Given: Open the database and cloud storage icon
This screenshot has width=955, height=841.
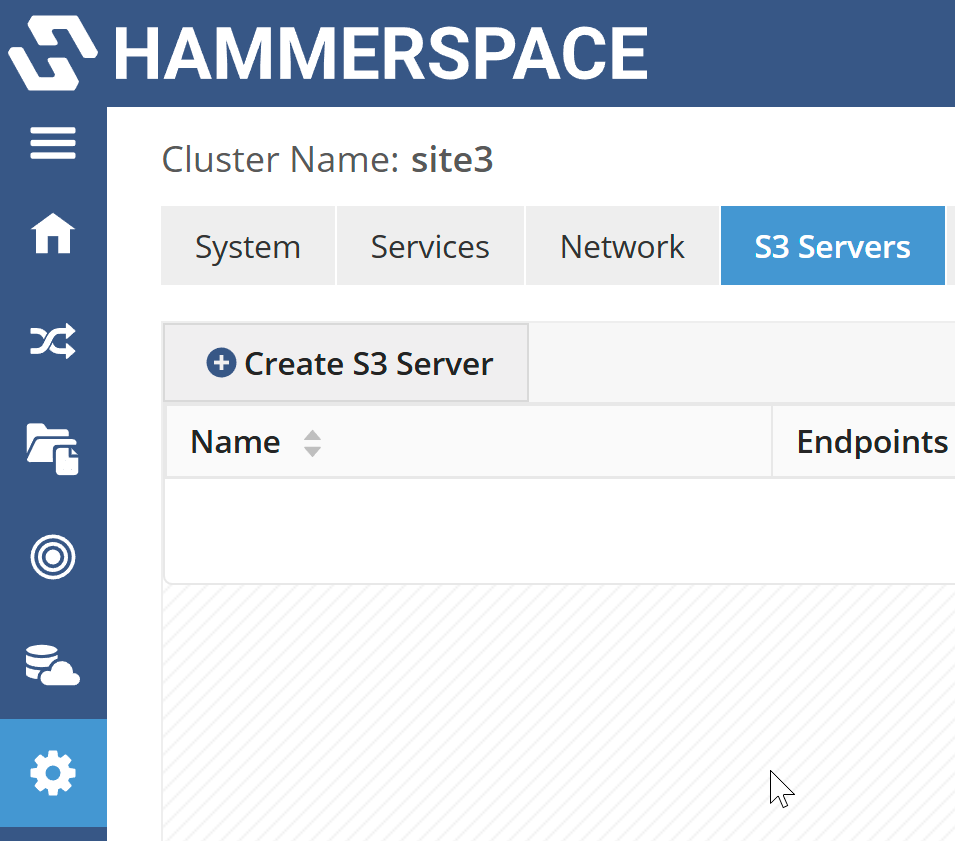Looking at the screenshot, I should pyautogui.click(x=53, y=665).
